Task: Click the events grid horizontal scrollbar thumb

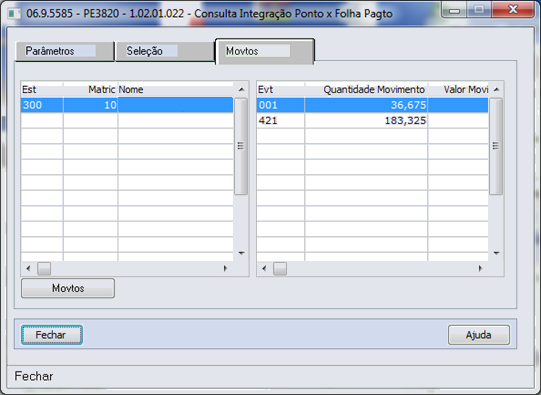Action: coord(280,268)
